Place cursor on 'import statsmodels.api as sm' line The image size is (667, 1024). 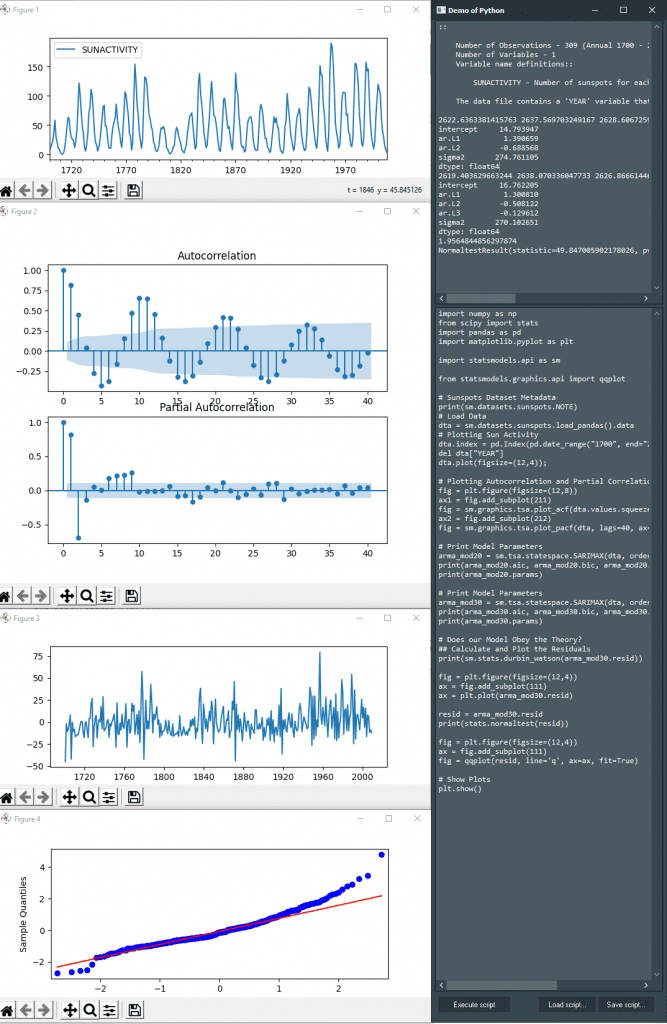click(499, 360)
